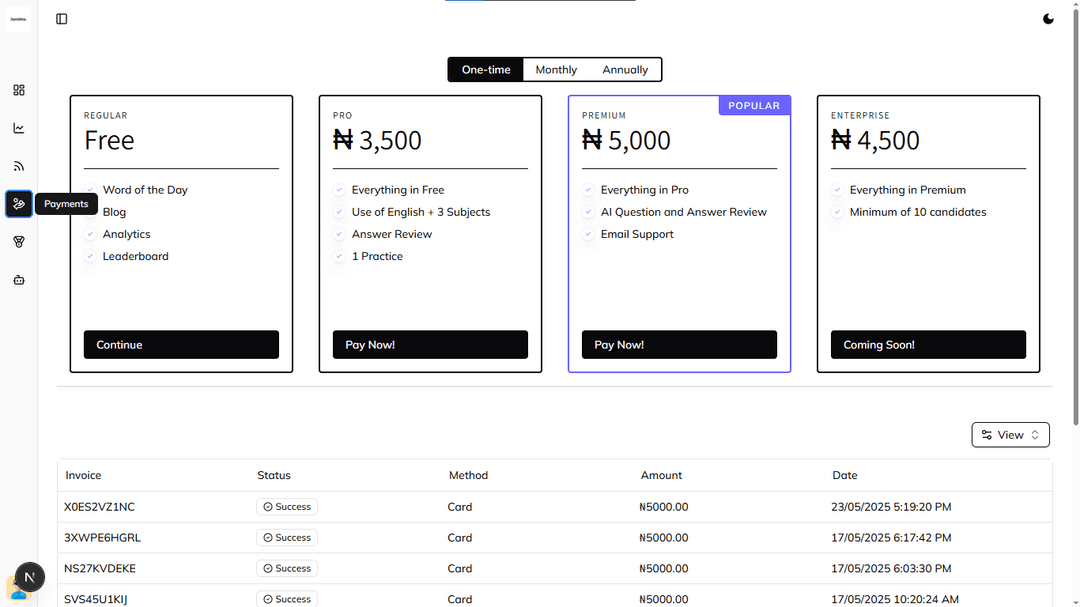The image size is (1080, 607).
Task: Toggle dark mode with the moon icon
Action: 1048,18
